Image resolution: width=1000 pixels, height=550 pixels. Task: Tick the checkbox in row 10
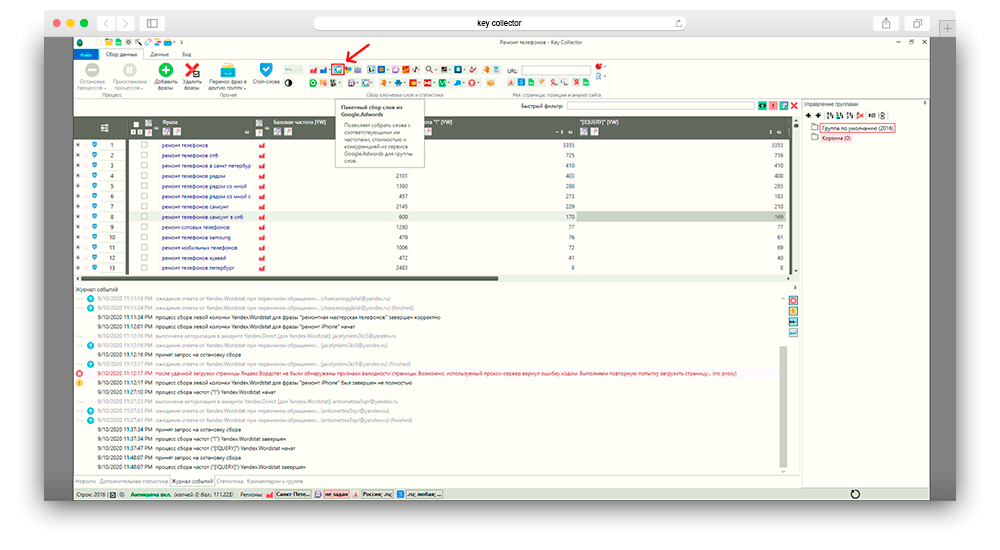click(144, 237)
